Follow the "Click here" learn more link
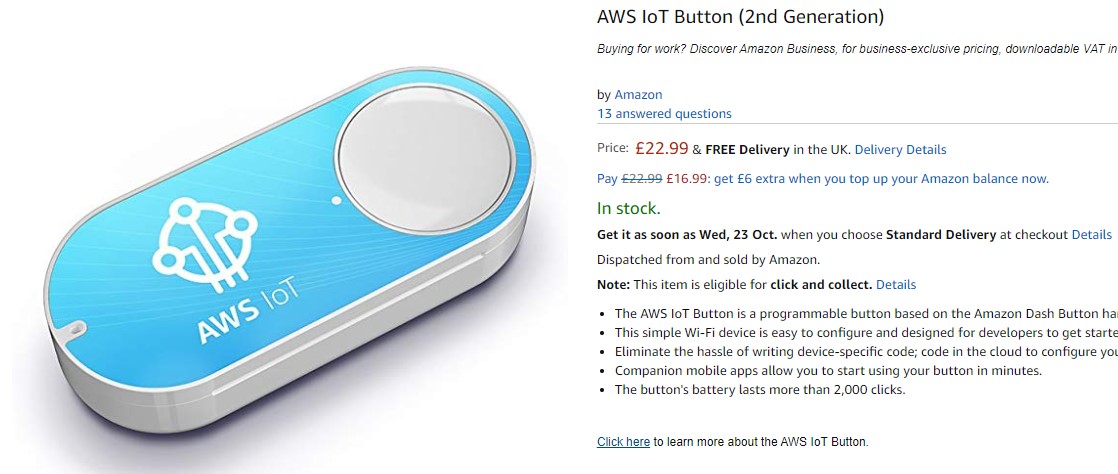The height and width of the screenshot is (474, 1118). [x=623, y=441]
